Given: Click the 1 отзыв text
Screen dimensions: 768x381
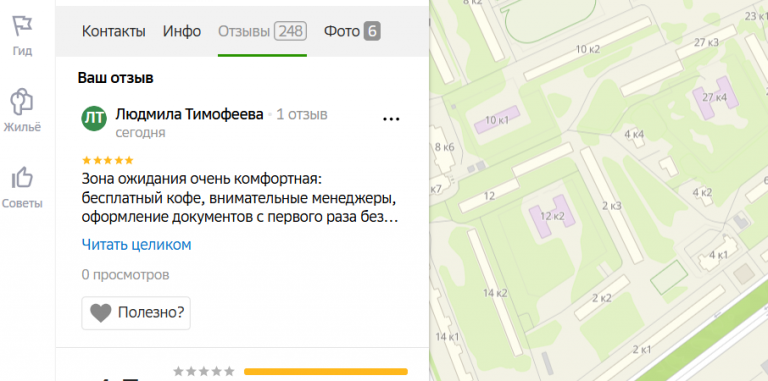Looking at the screenshot, I should [302, 115].
